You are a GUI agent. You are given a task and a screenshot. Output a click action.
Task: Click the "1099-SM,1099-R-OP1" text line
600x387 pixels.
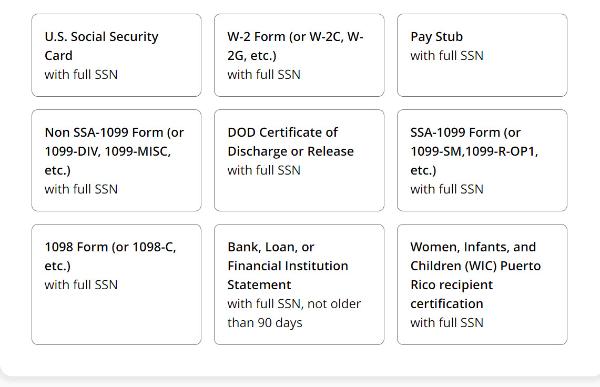click(474, 152)
